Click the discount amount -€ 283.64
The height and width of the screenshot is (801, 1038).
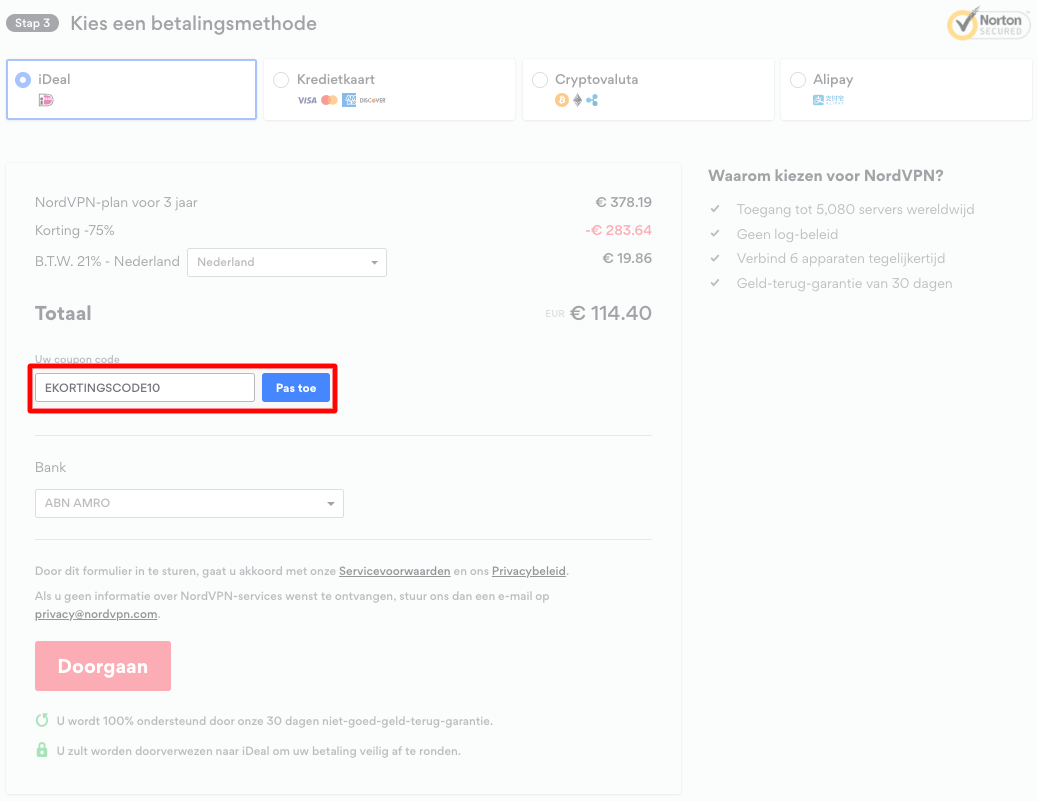click(x=618, y=230)
